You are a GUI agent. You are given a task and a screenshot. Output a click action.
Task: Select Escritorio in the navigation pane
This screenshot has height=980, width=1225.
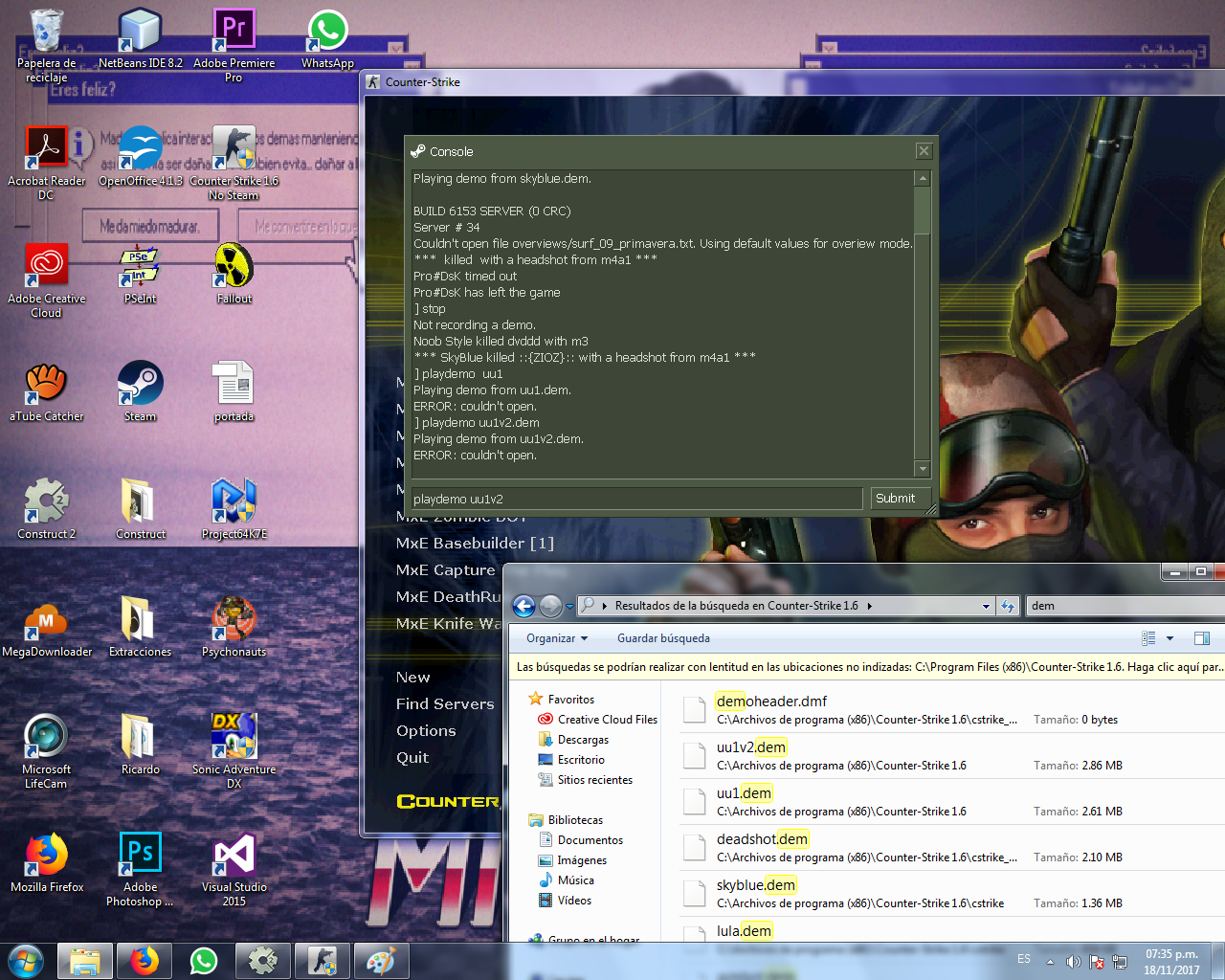click(571, 760)
